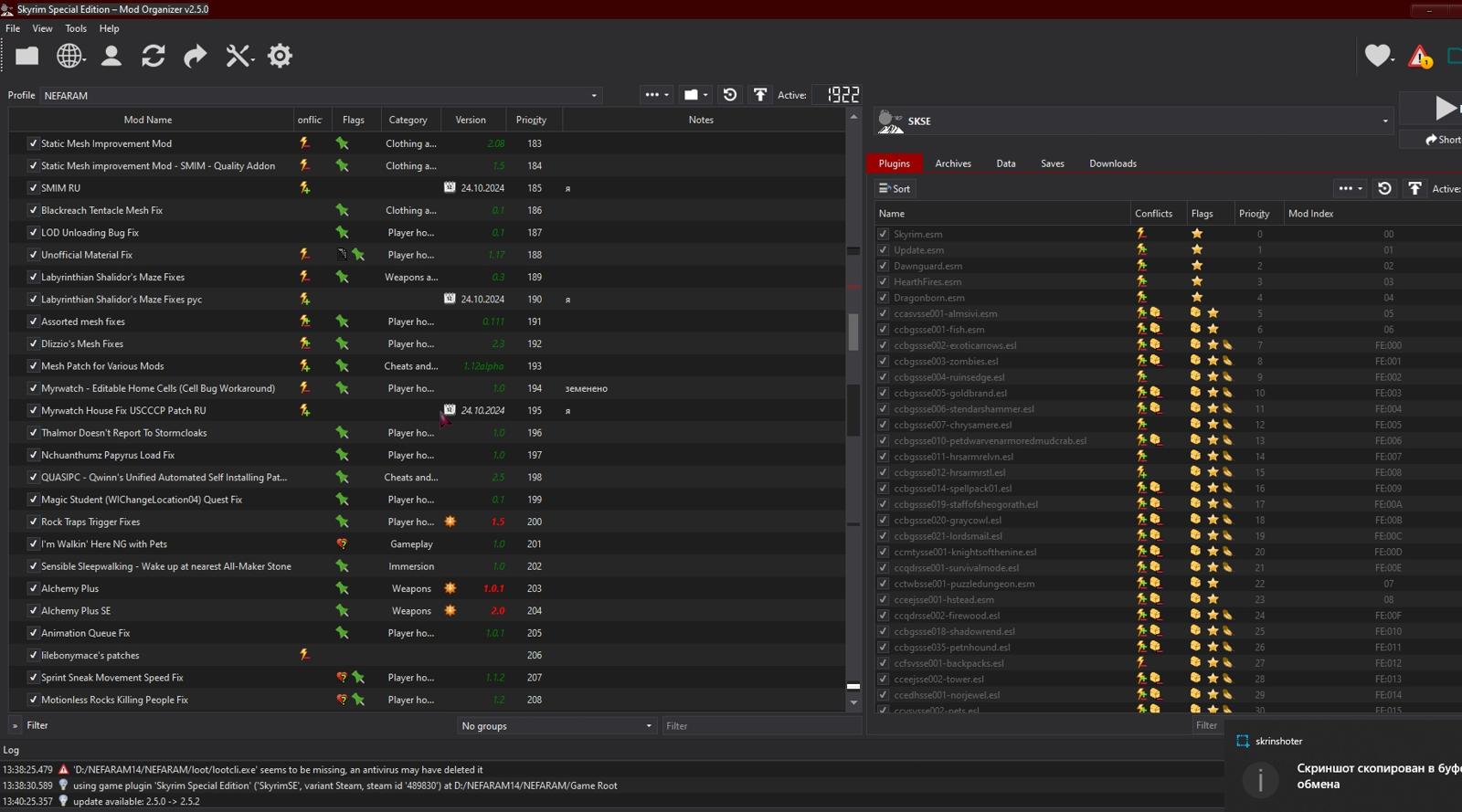Click the green flag icon for Alchemy Plus SE
The height and width of the screenshot is (812, 1462).
342,611
